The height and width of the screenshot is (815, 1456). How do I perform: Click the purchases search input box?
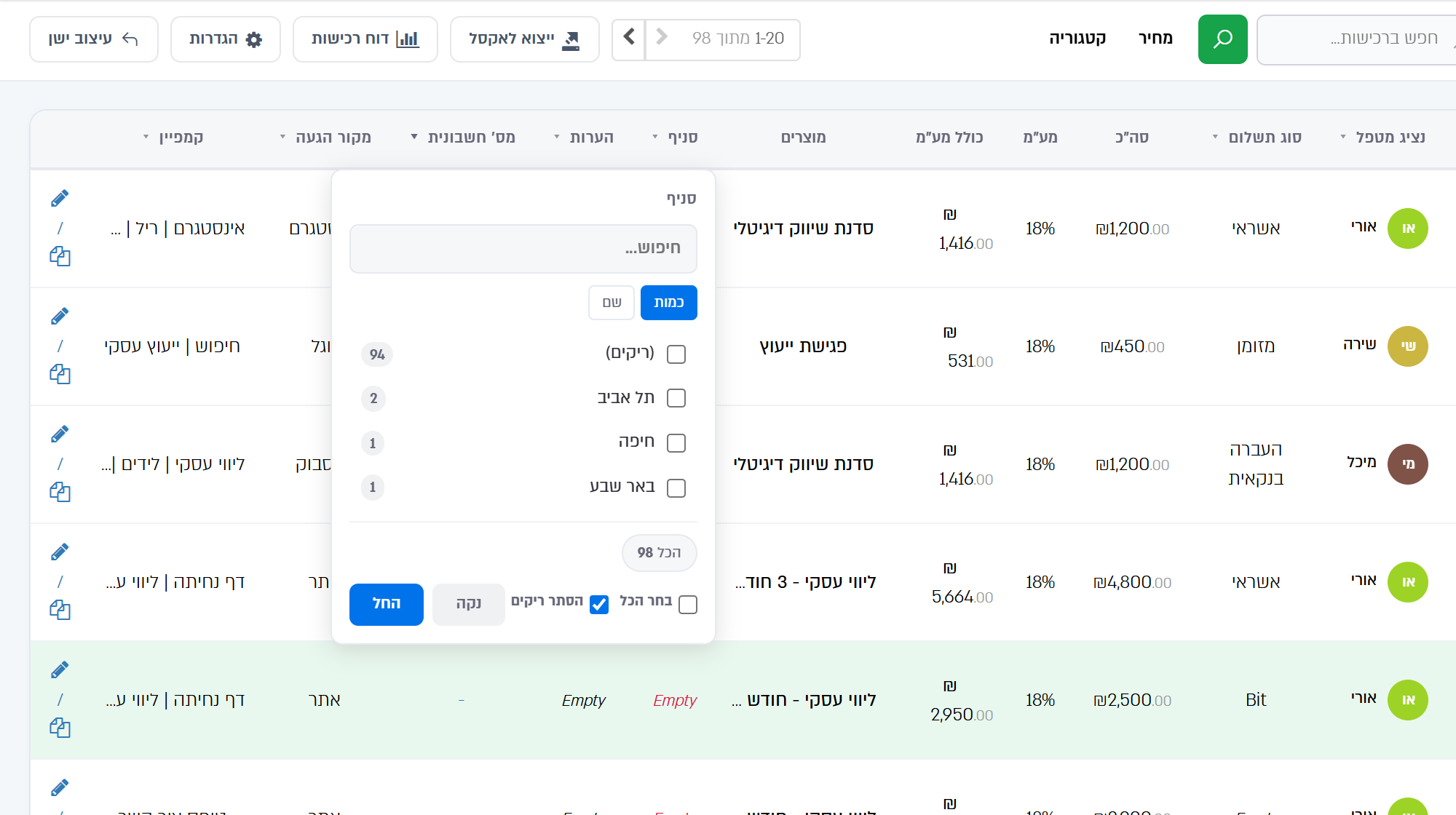1357,39
